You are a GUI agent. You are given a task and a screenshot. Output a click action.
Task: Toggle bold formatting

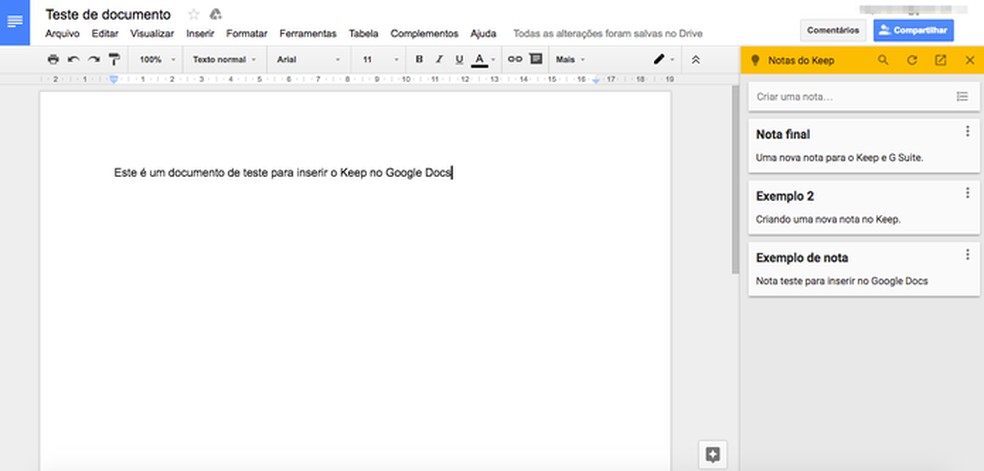pos(419,60)
